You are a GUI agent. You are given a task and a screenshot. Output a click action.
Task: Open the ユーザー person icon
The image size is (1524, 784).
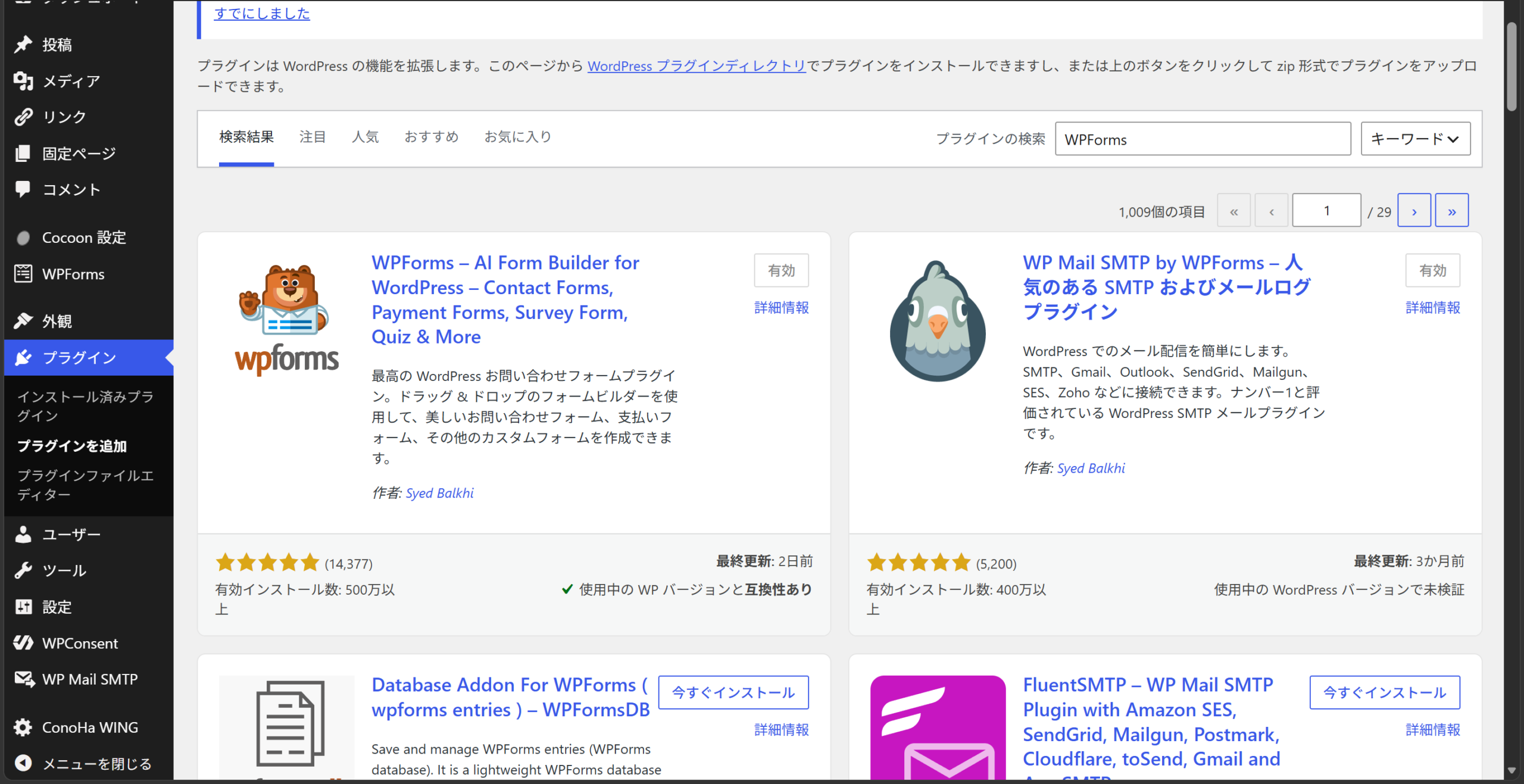pyautogui.click(x=23, y=535)
